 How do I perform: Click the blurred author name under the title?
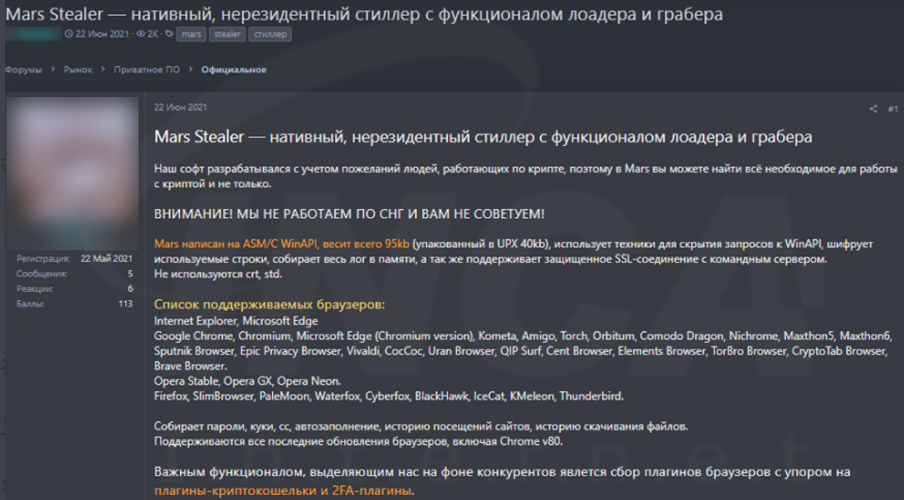[x=33, y=34]
